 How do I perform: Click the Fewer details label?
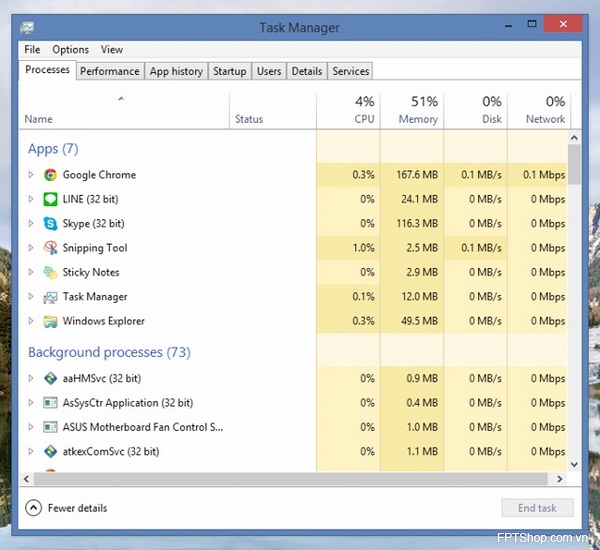tap(77, 508)
